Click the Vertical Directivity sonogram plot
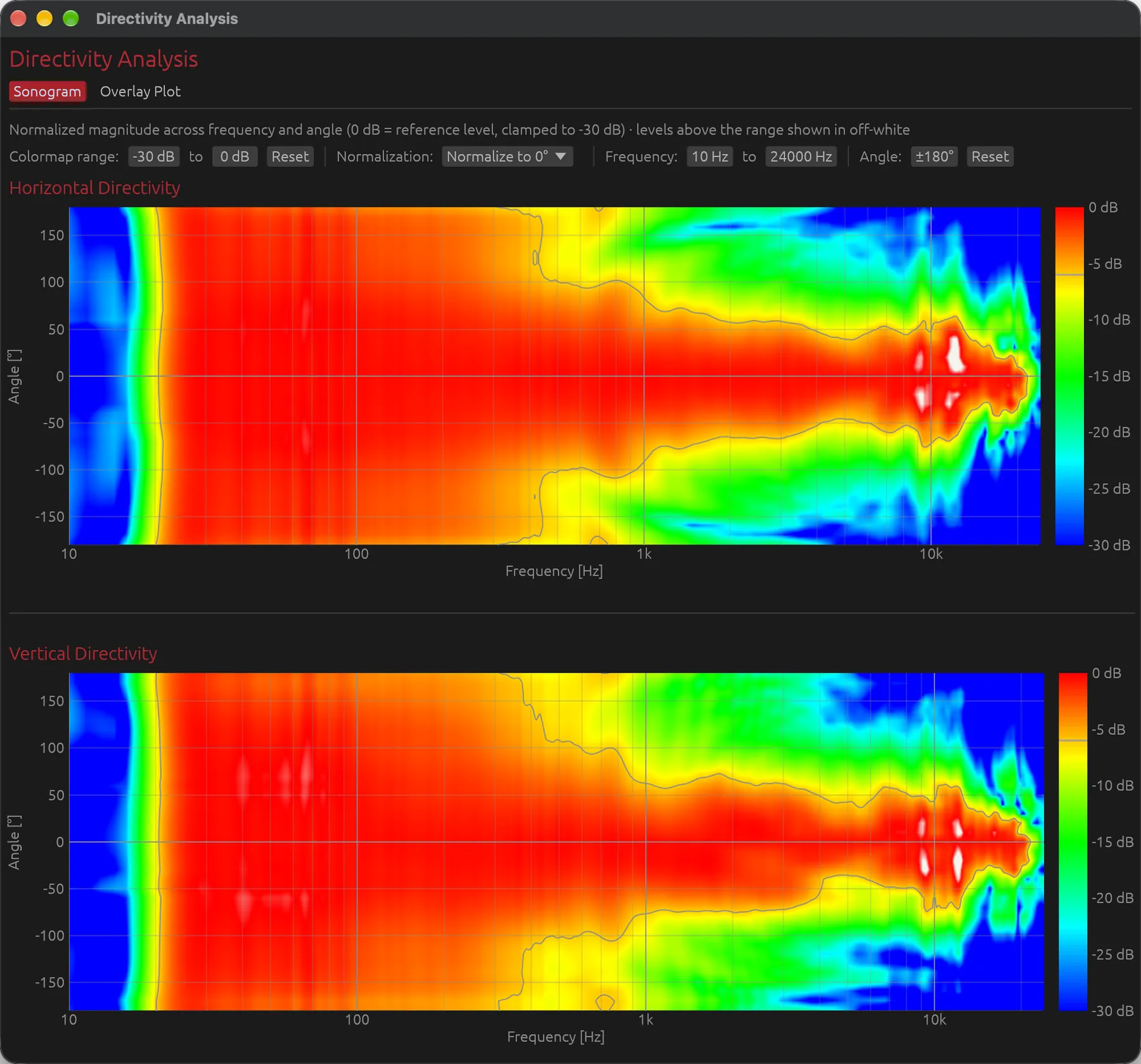1141x1064 pixels. [x=556, y=841]
